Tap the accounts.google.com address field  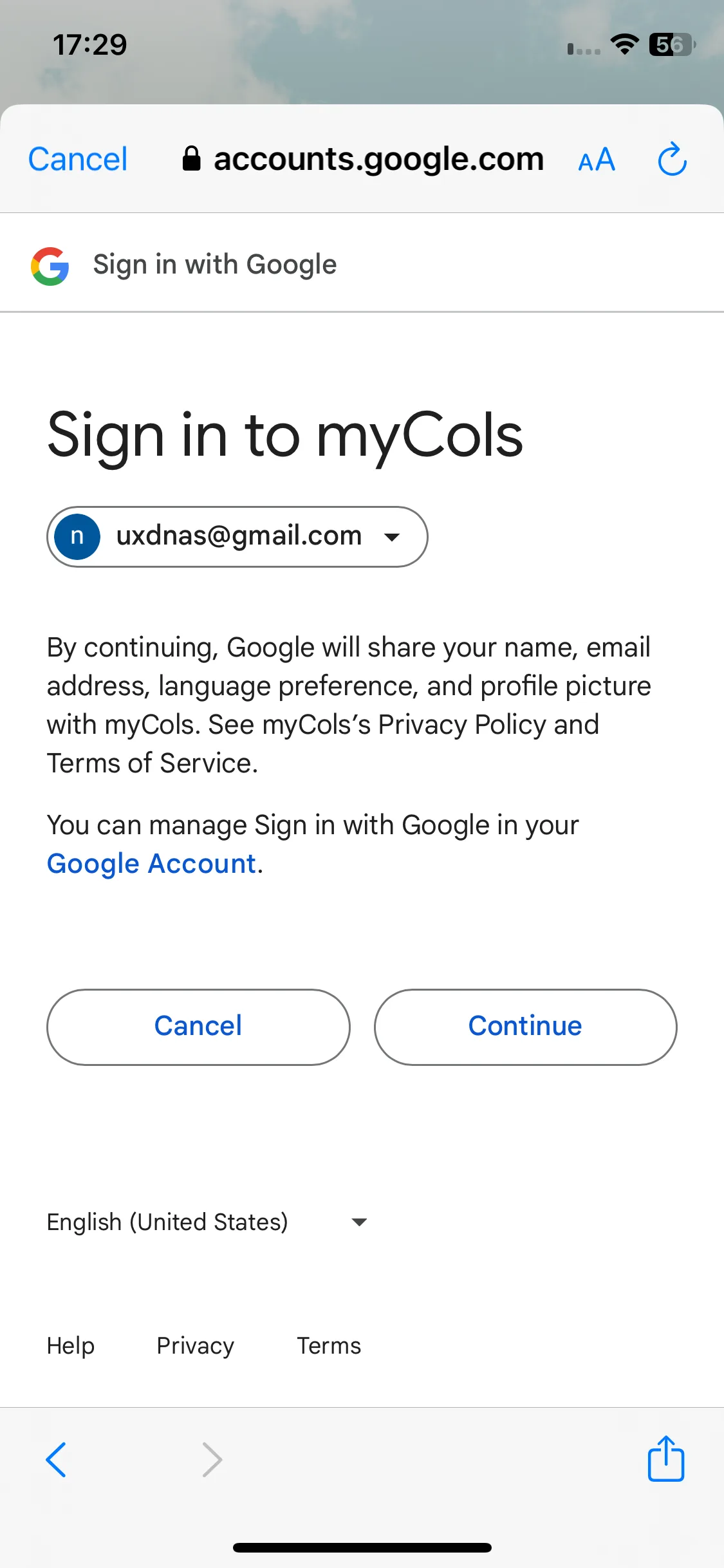364,159
